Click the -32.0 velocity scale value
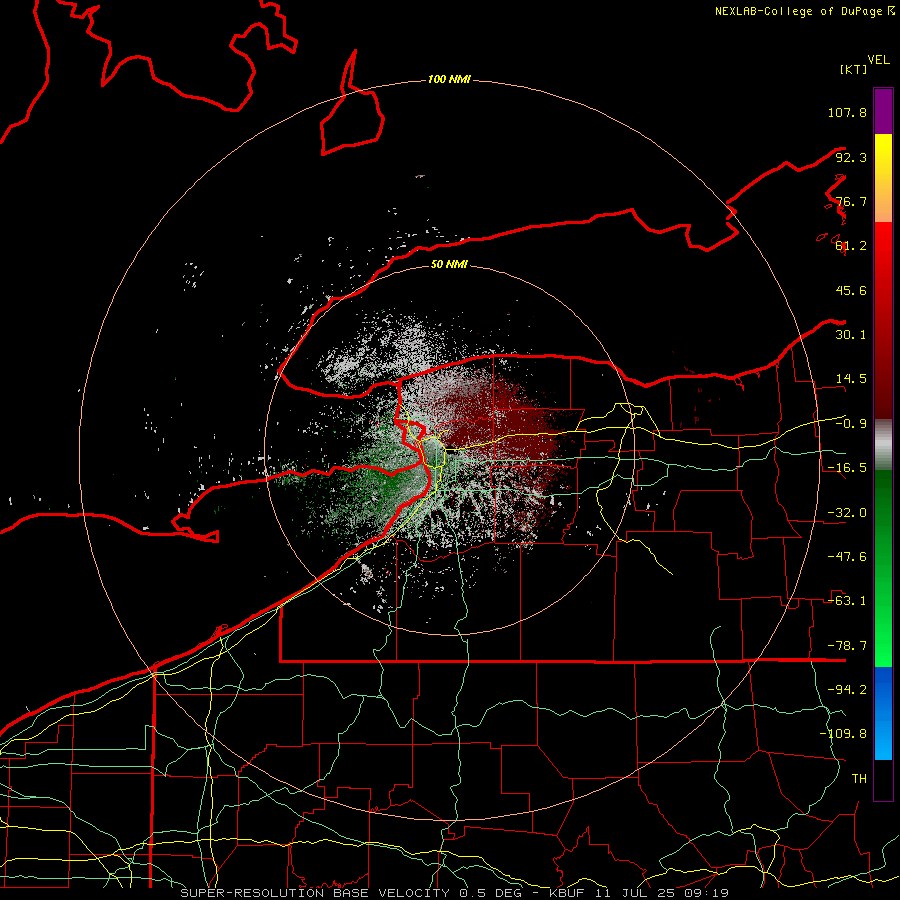The width and height of the screenshot is (900, 900). pyautogui.click(x=847, y=513)
